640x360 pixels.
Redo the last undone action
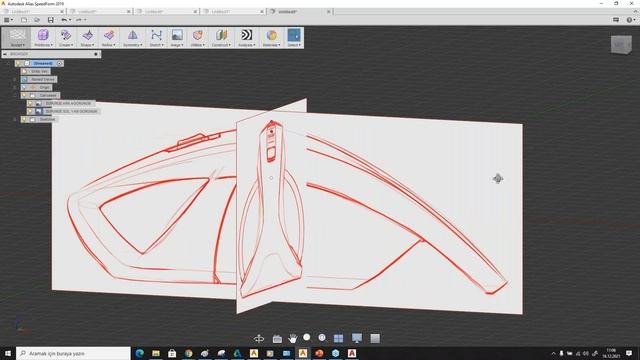(79, 20)
